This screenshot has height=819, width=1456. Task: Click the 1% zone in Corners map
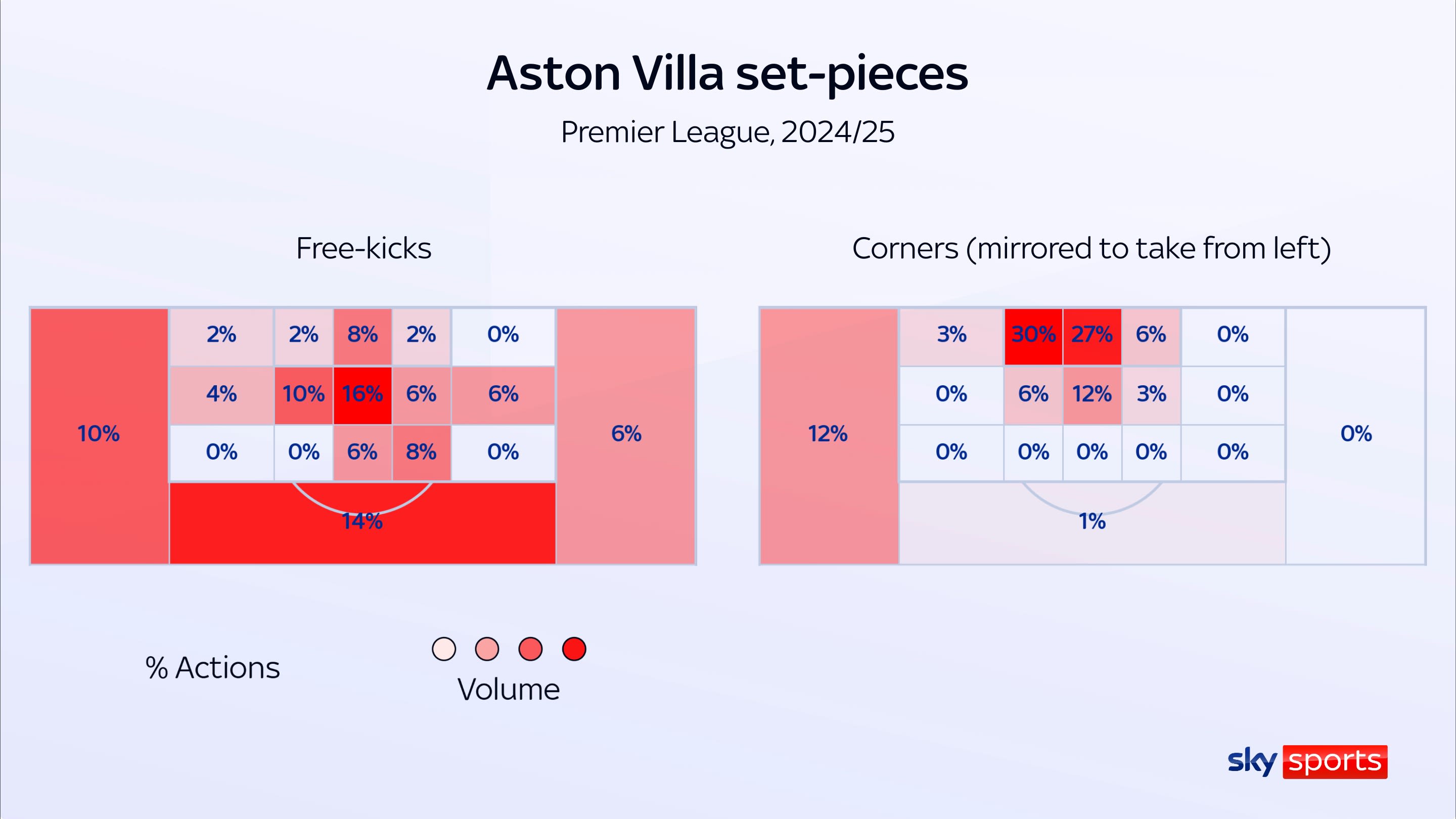pos(1092,522)
